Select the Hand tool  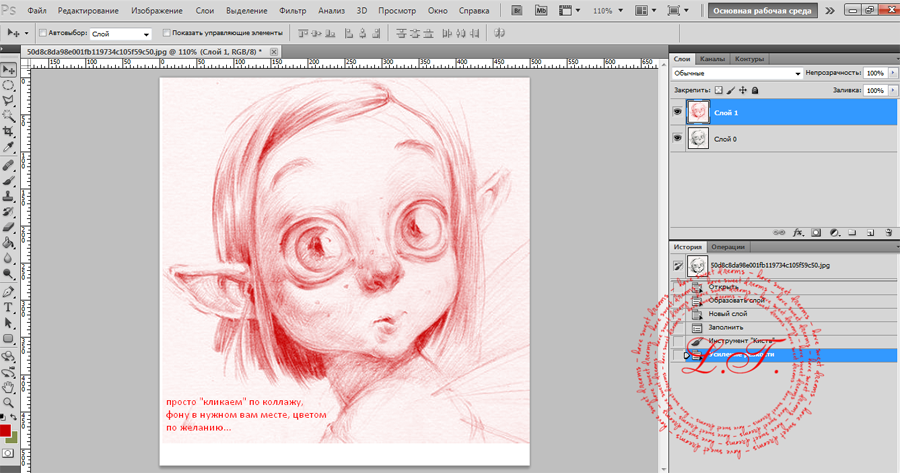8,387
